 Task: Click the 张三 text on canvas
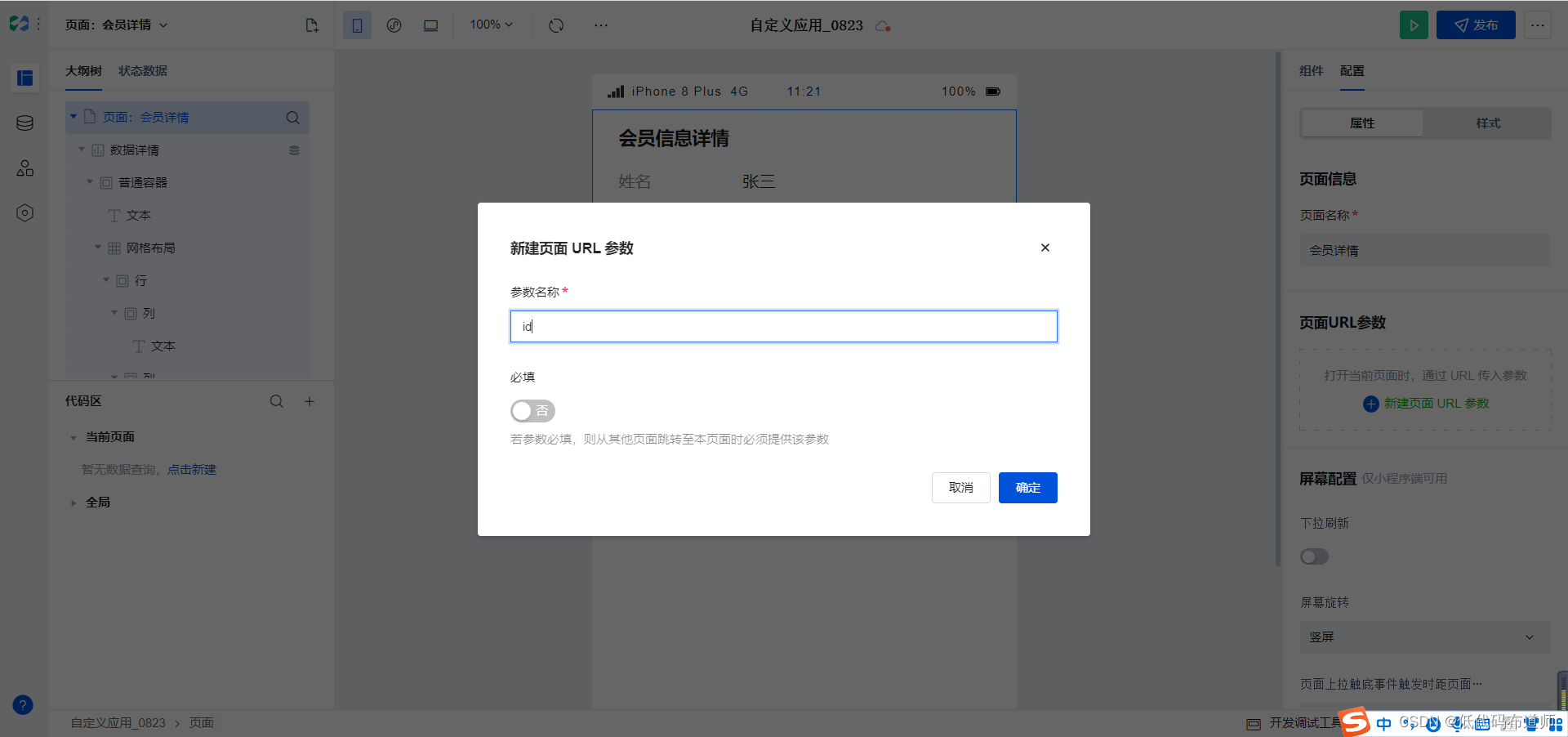click(759, 181)
